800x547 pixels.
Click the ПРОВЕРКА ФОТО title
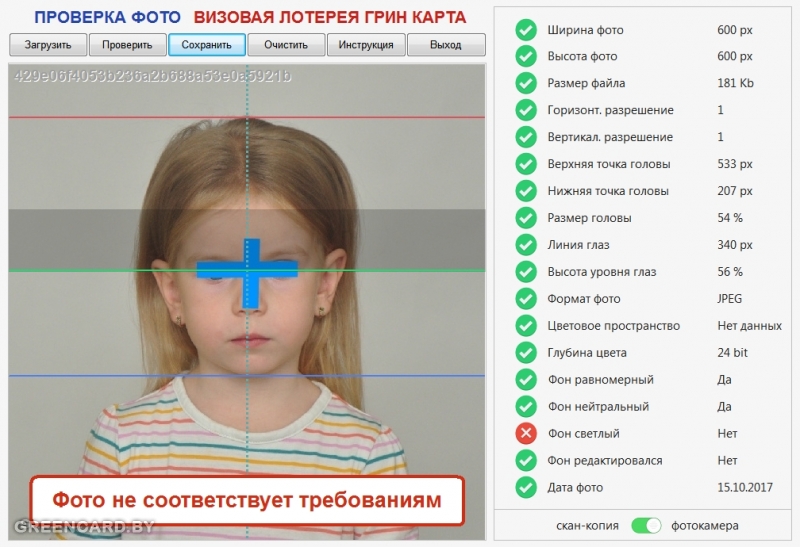click(x=108, y=17)
